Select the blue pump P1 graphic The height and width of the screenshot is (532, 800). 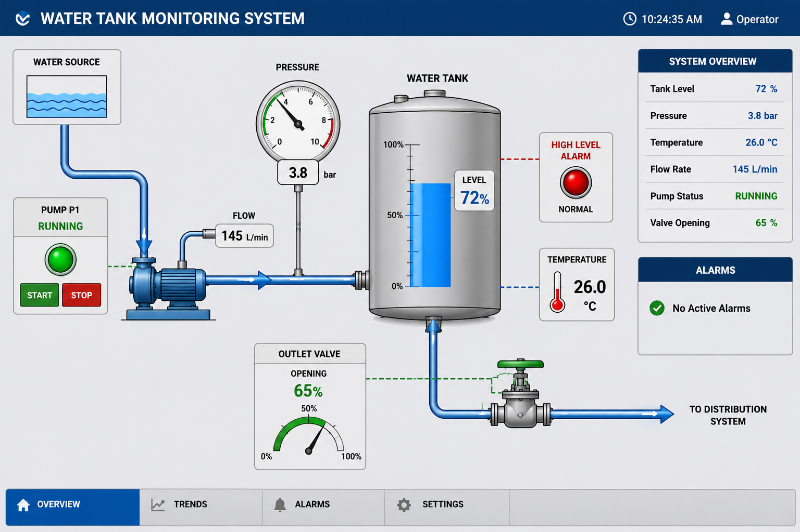pos(168,289)
